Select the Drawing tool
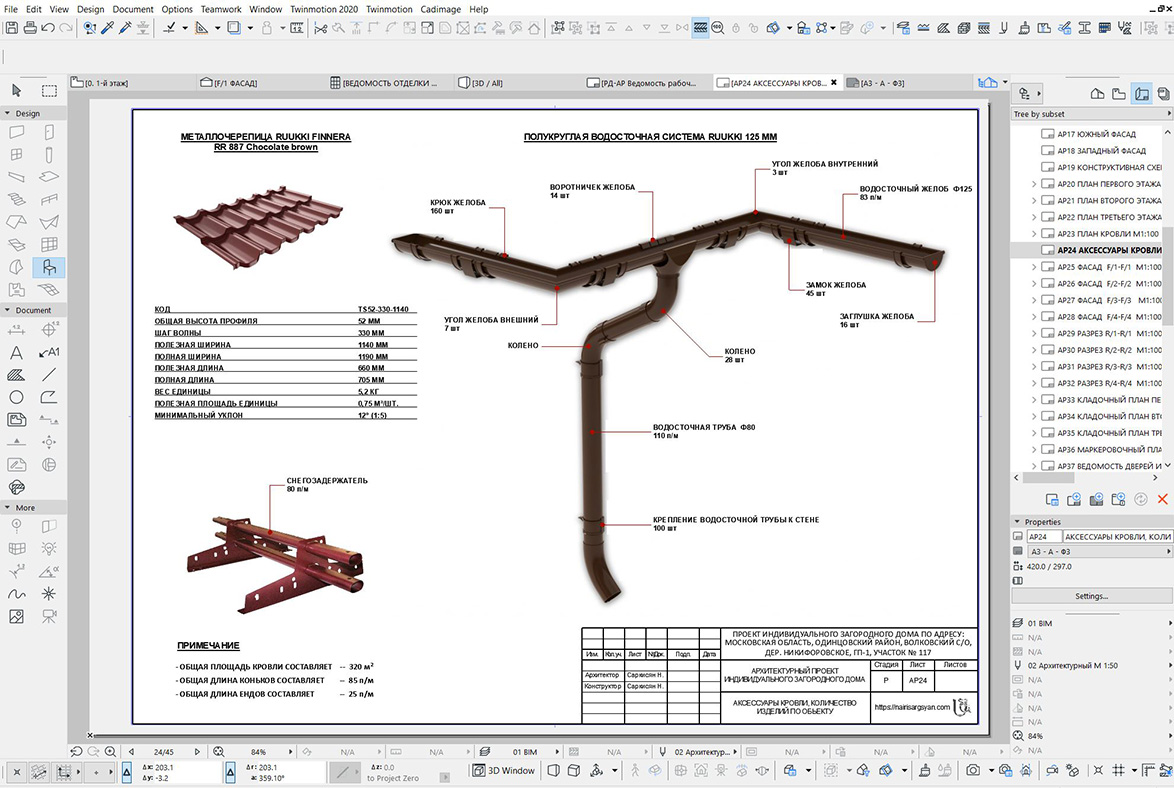 (x=16, y=420)
